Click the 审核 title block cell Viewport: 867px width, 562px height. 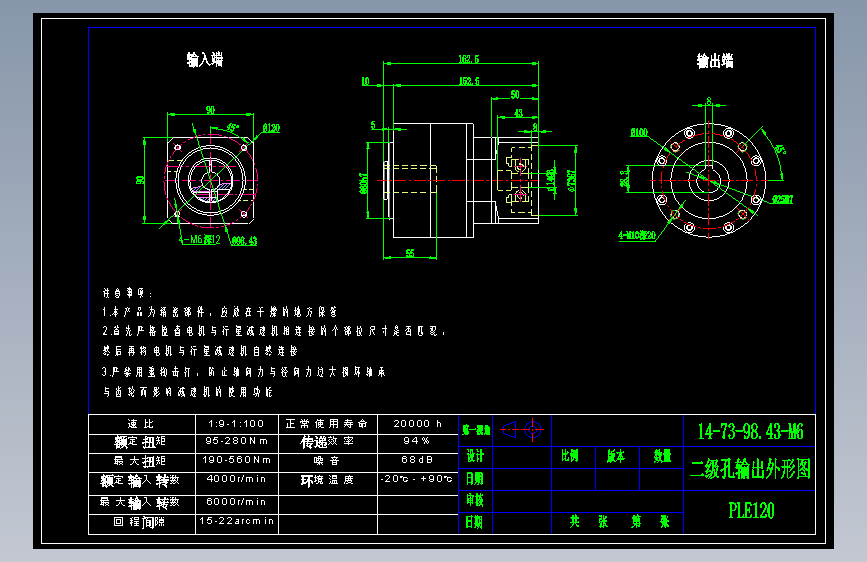pyautogui.click(x=475, y=501)
